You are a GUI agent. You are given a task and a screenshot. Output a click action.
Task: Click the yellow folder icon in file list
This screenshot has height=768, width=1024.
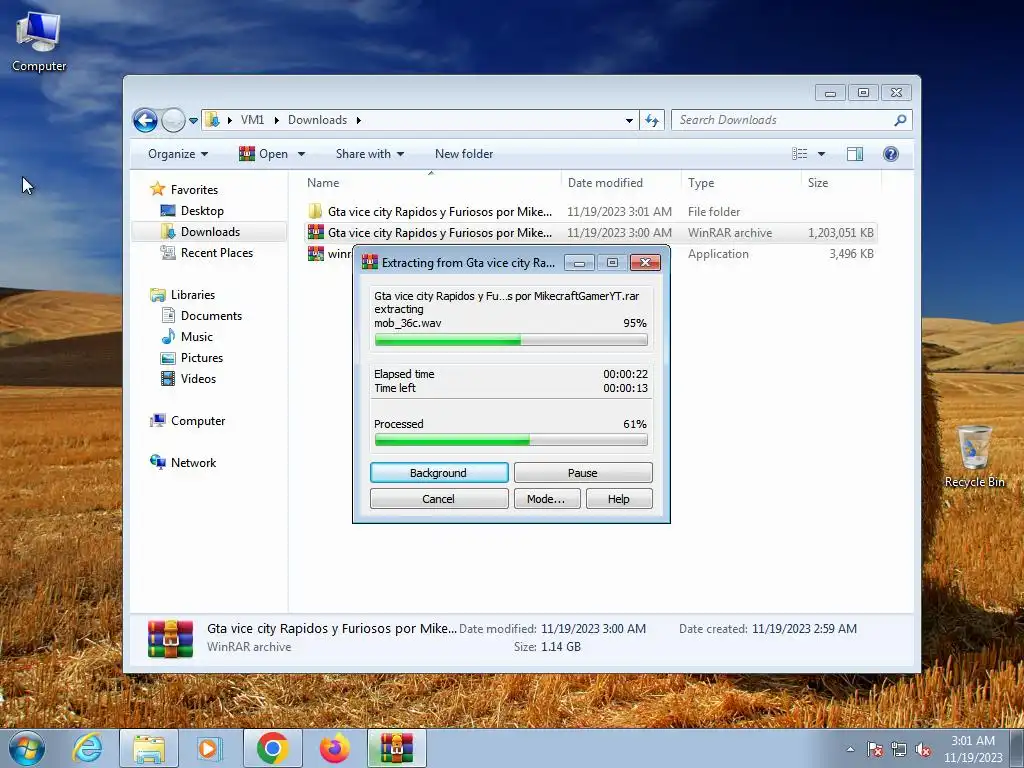[315, 212]
